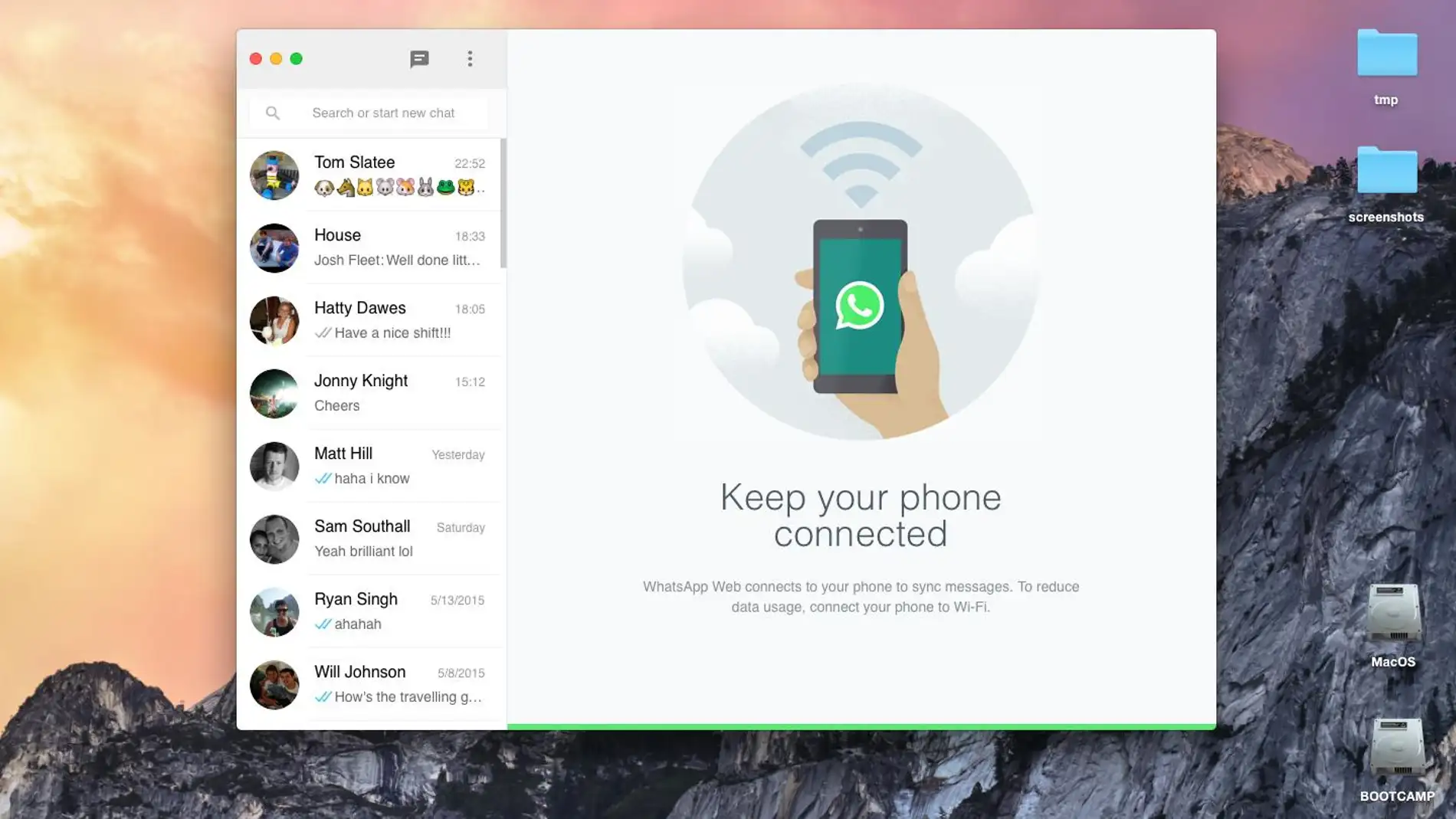Click the WhatsApp logo on the phone illustration

click(x=860, y=306)
